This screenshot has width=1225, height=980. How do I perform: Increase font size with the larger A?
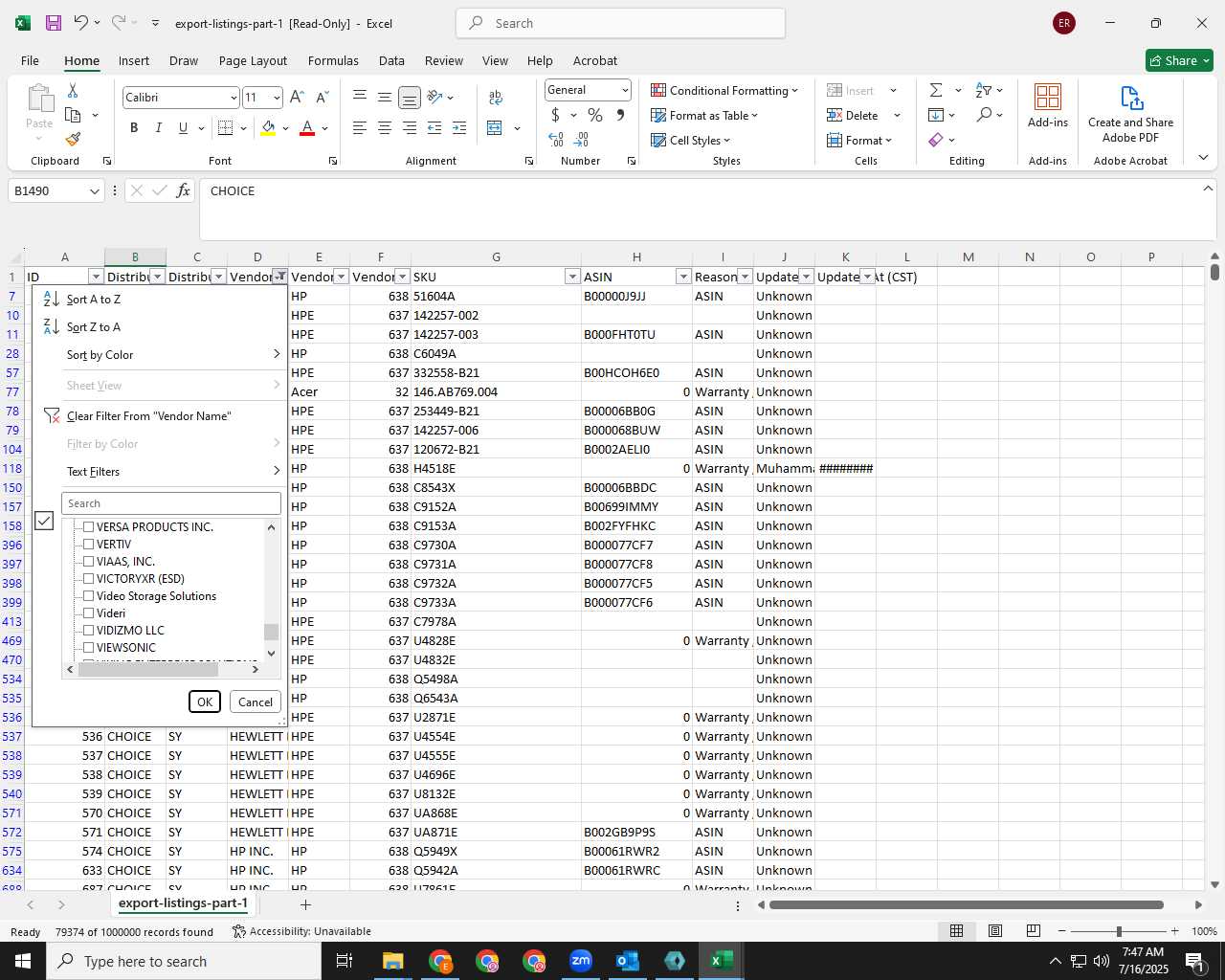click(x=297, y=97)
